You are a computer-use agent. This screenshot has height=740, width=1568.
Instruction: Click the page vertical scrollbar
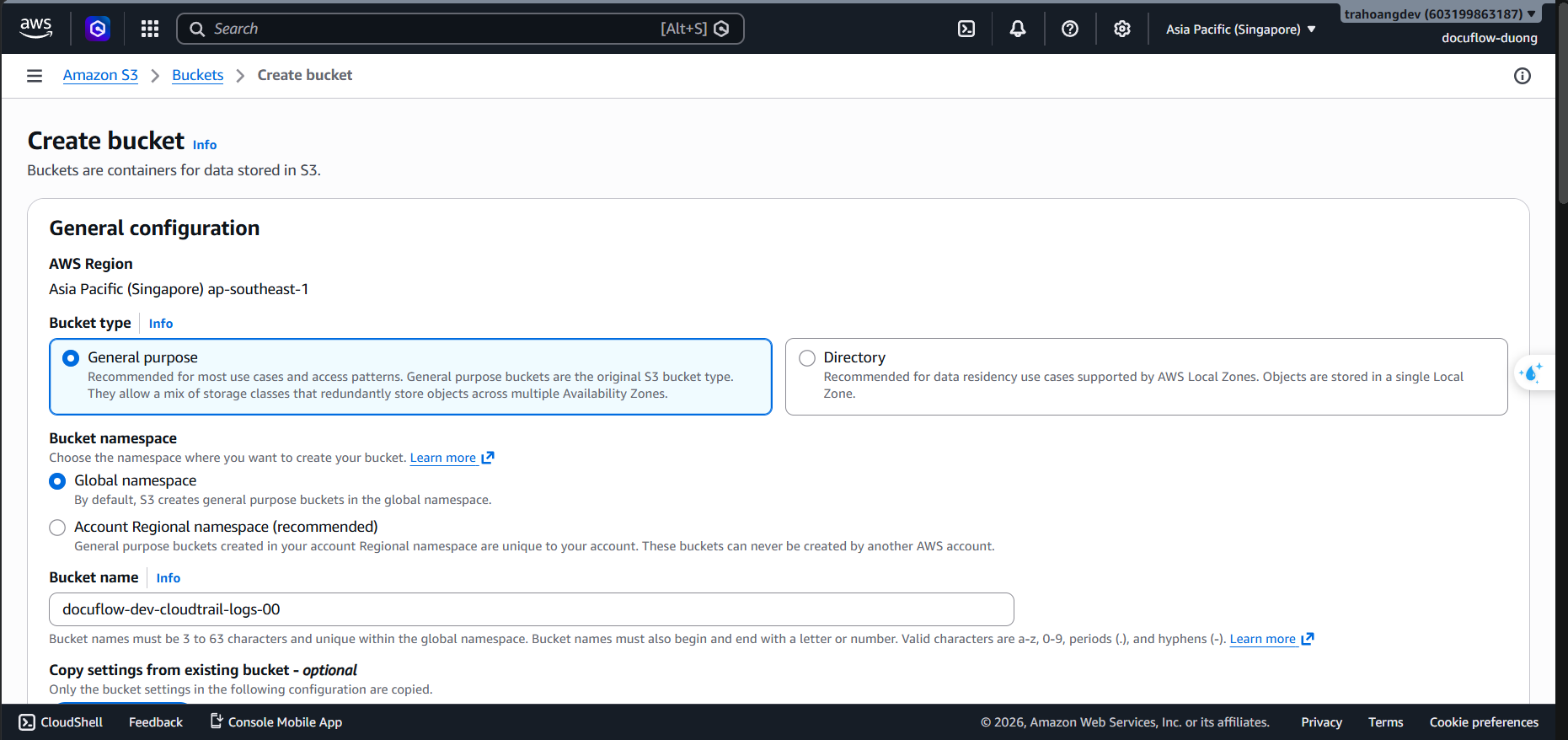(x=1562, y=103)
